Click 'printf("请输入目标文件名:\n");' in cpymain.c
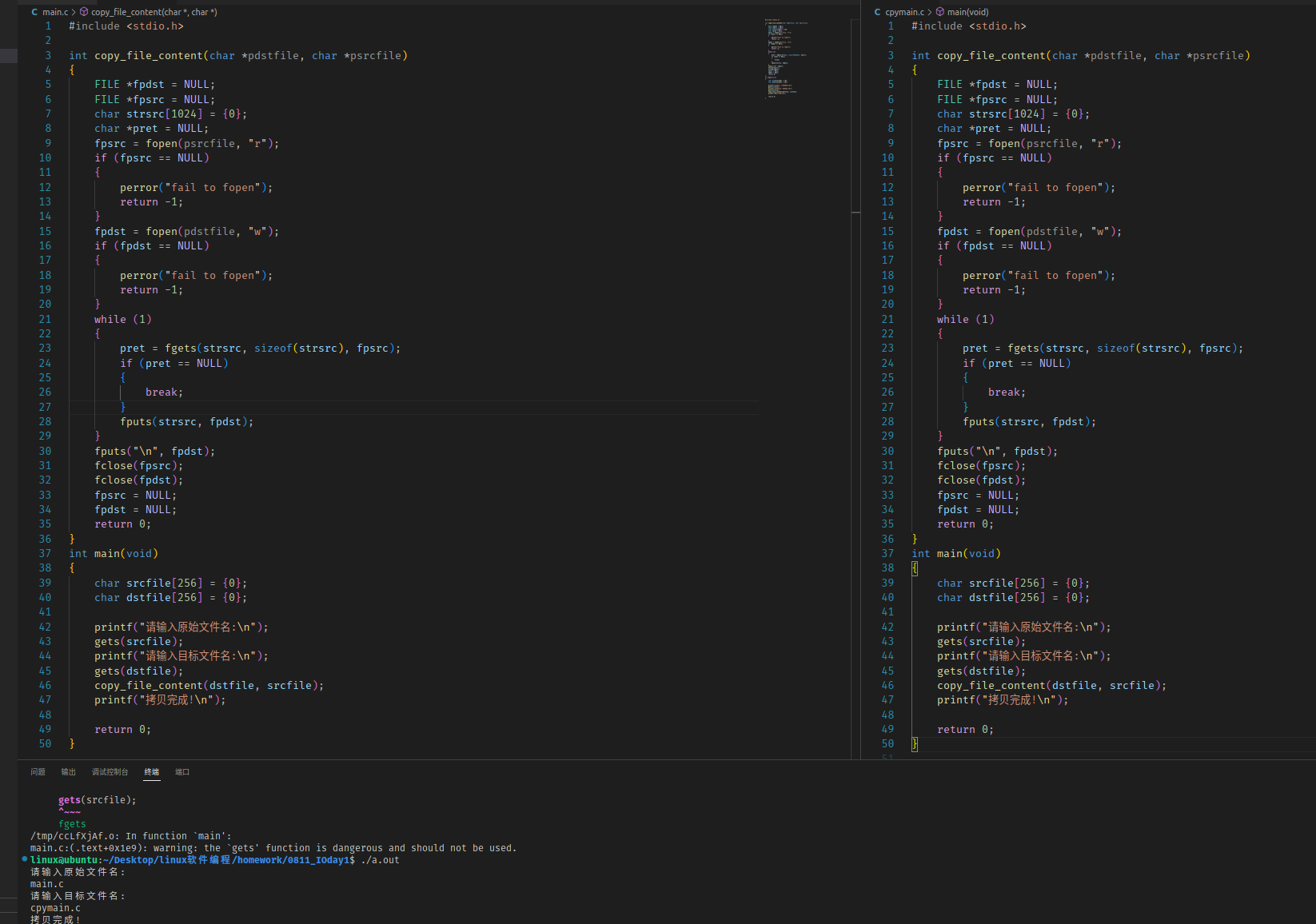Screen dimensions: 1316x924 [x=1024, y=655]
